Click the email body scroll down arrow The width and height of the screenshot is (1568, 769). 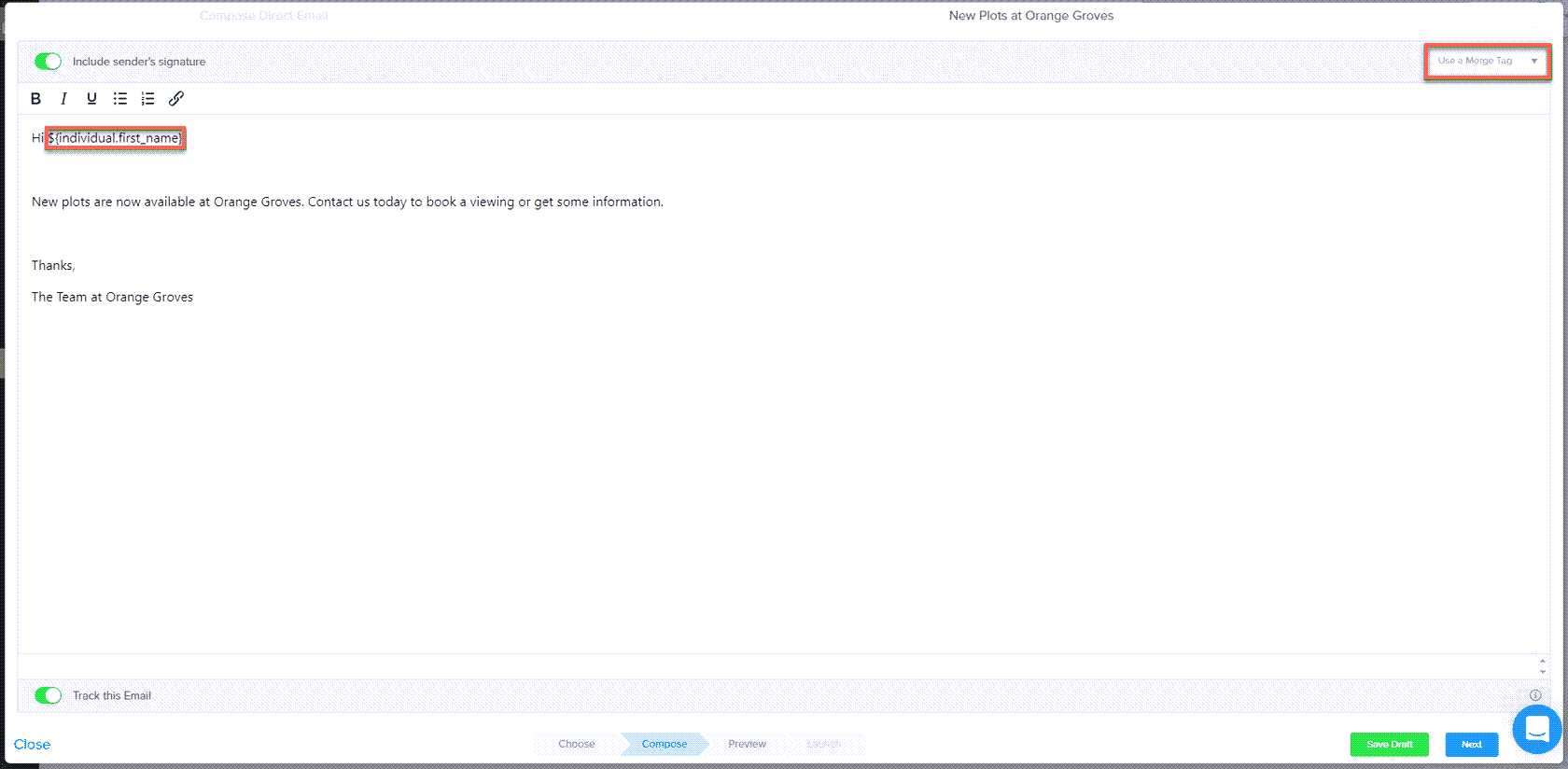click(1542, 672)
